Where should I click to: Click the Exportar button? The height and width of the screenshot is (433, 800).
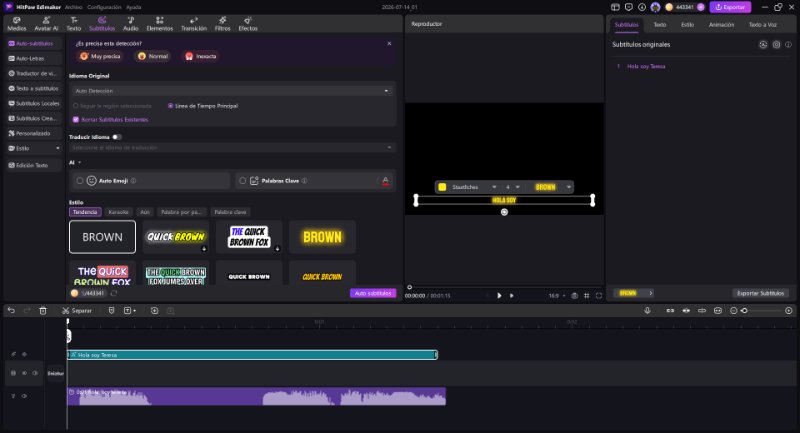coord(730,7)
